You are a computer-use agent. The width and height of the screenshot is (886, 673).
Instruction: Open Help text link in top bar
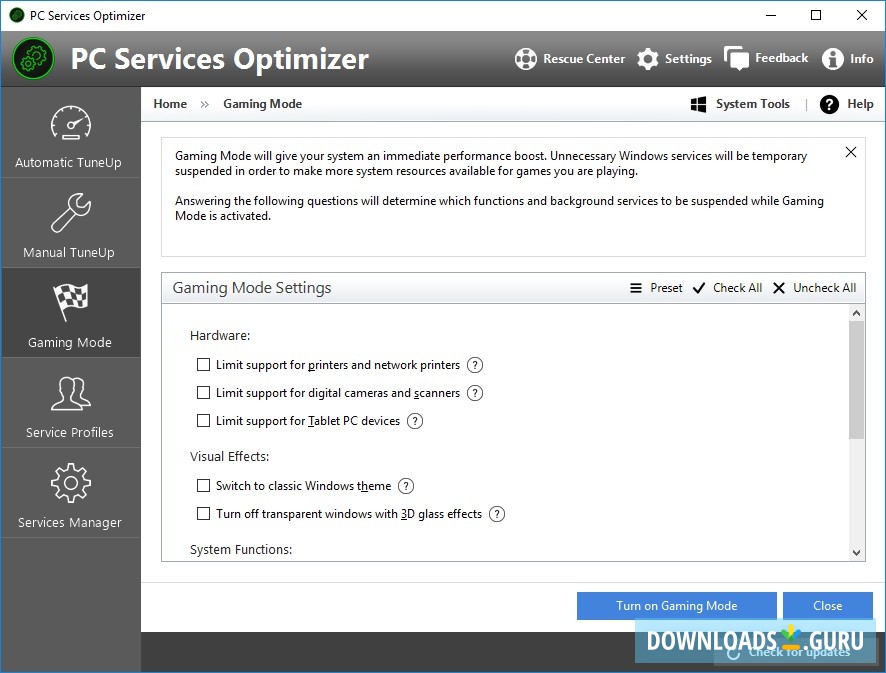coord(860,104)
